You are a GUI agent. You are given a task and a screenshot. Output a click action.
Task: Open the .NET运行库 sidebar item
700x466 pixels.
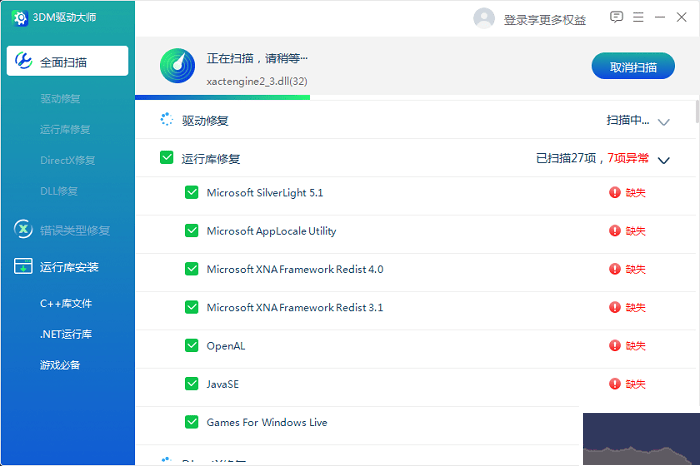(66, 334)
